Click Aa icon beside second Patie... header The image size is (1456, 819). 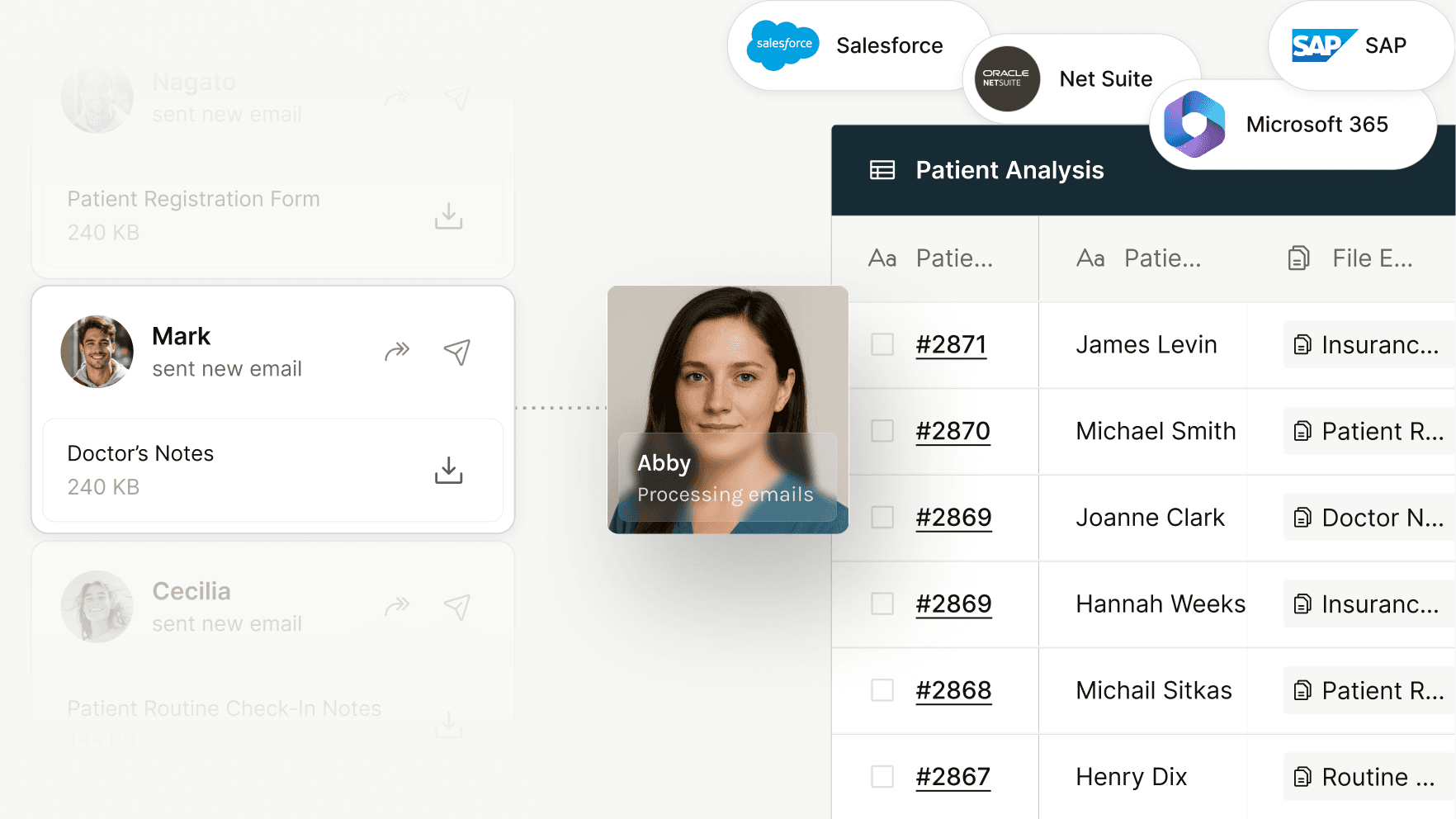click(1090, 258)
